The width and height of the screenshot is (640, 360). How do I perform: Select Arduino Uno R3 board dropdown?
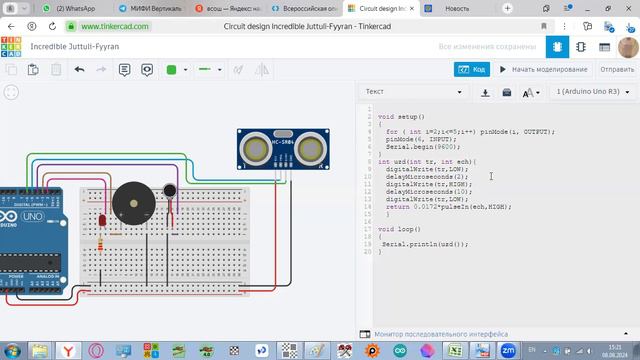(x=593, y=92)
